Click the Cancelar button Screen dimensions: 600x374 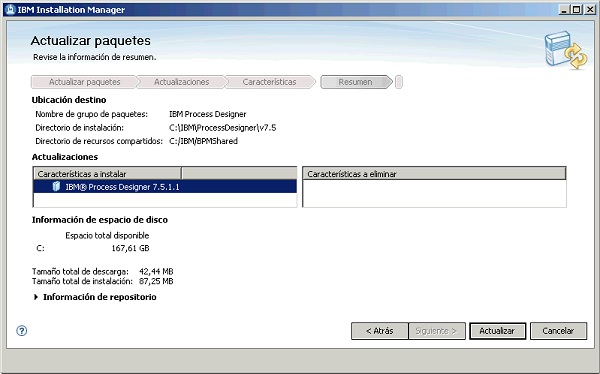click(558, 331)
